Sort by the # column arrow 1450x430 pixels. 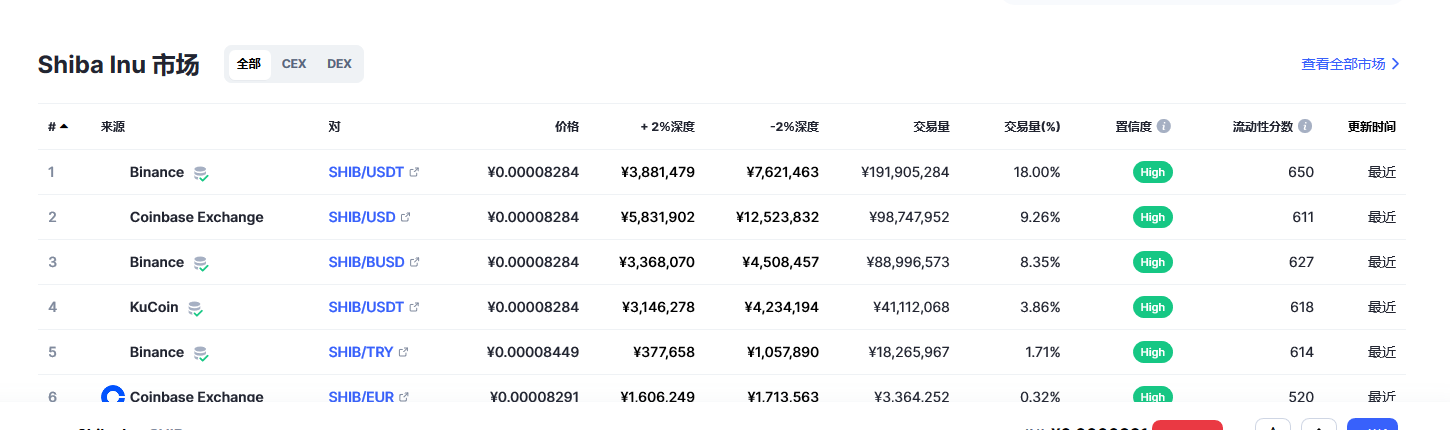coord(64,127)
